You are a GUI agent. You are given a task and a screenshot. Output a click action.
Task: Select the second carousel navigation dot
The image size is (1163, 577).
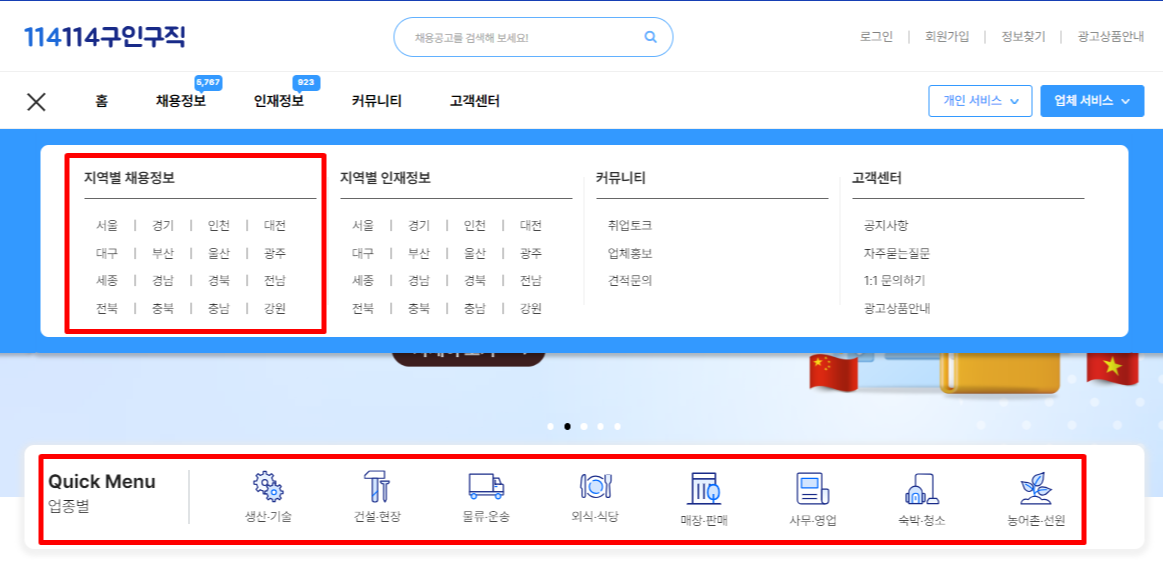[567, 427]
